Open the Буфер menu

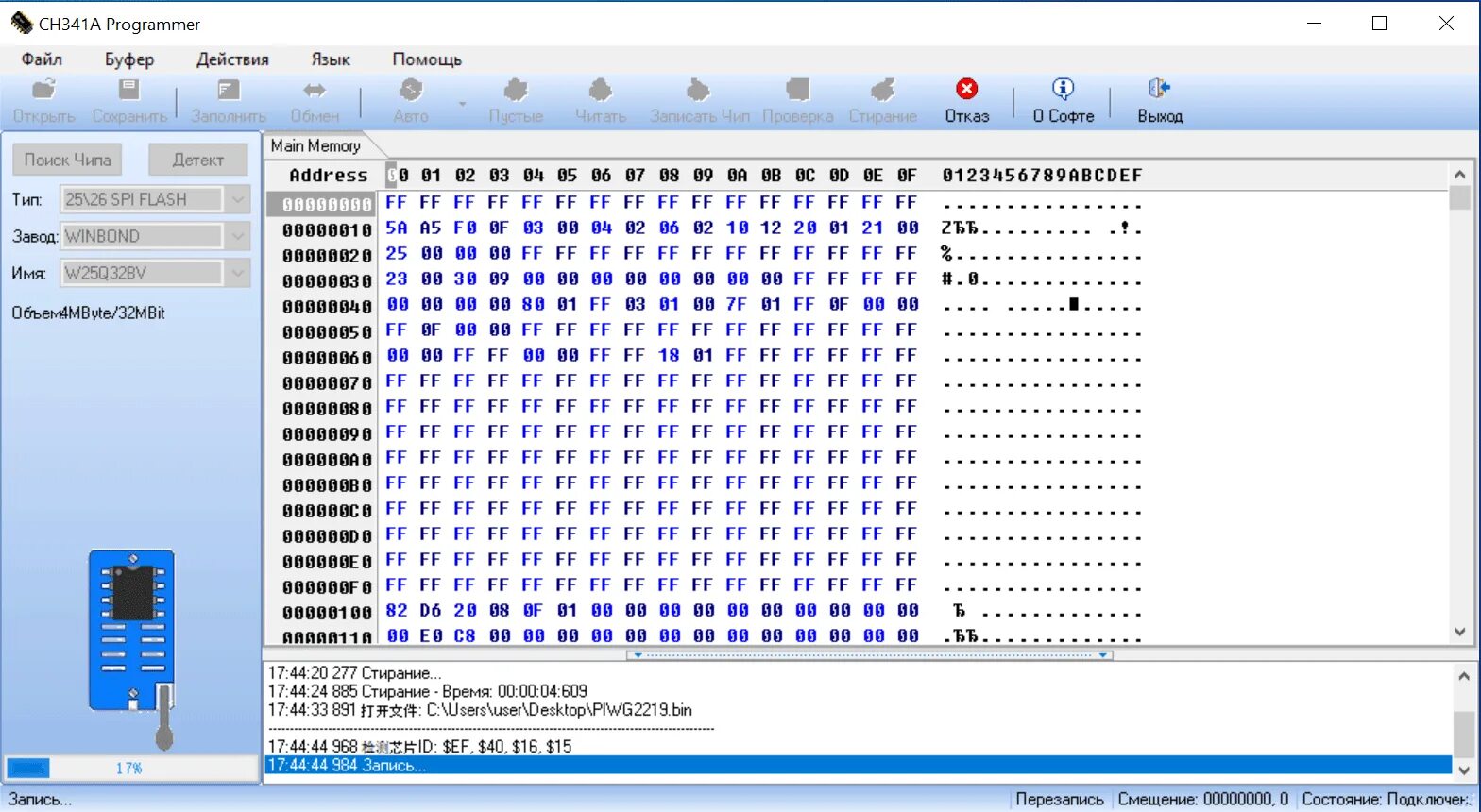pos(129,59)
